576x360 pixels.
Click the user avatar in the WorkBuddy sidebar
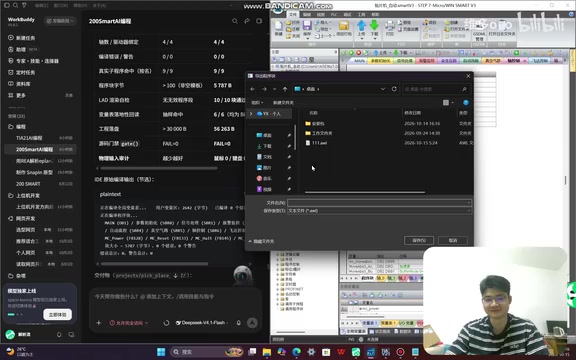coord(10,334)
